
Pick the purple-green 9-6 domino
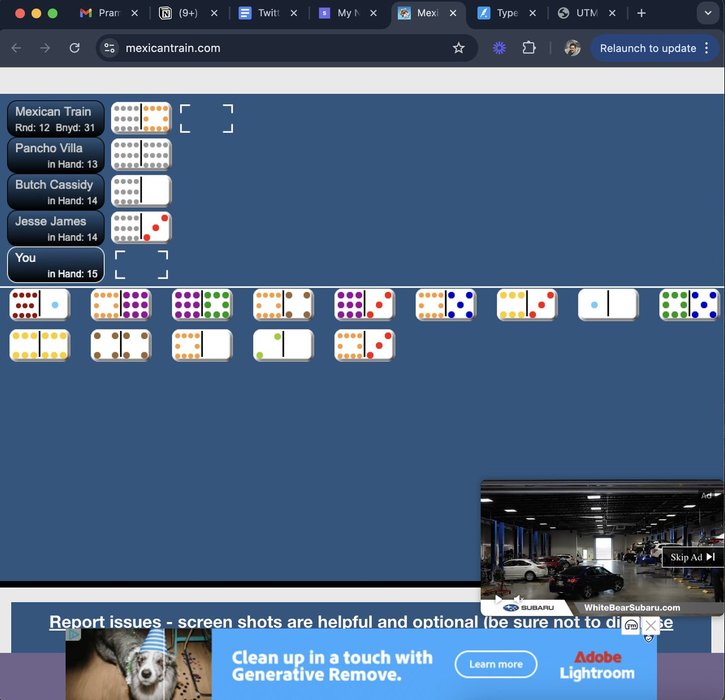tap(202, 305)
